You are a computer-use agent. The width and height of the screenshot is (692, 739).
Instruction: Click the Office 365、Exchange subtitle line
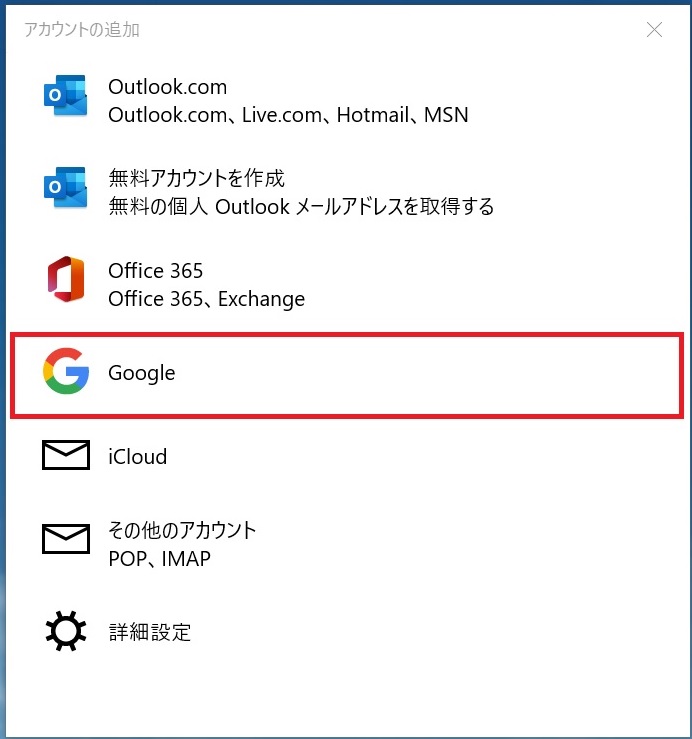click(206, 299)
